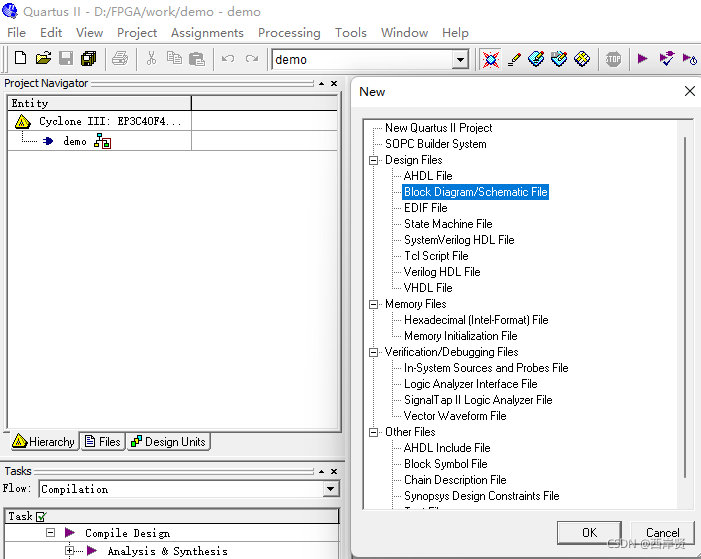Open the project name dropdown showing demo
The image size is (701, 559).
[x=460, y=59]
